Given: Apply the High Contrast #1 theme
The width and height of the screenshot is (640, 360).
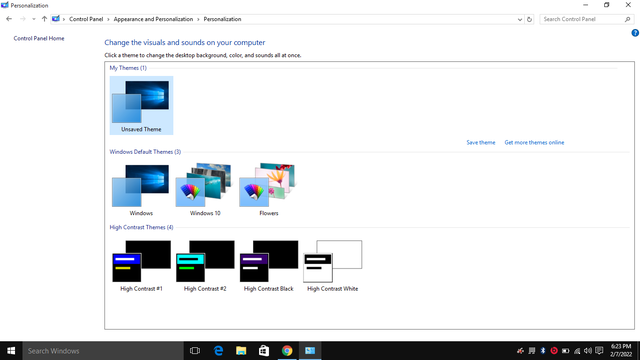Looking at the screenshot, I should 141,266.
